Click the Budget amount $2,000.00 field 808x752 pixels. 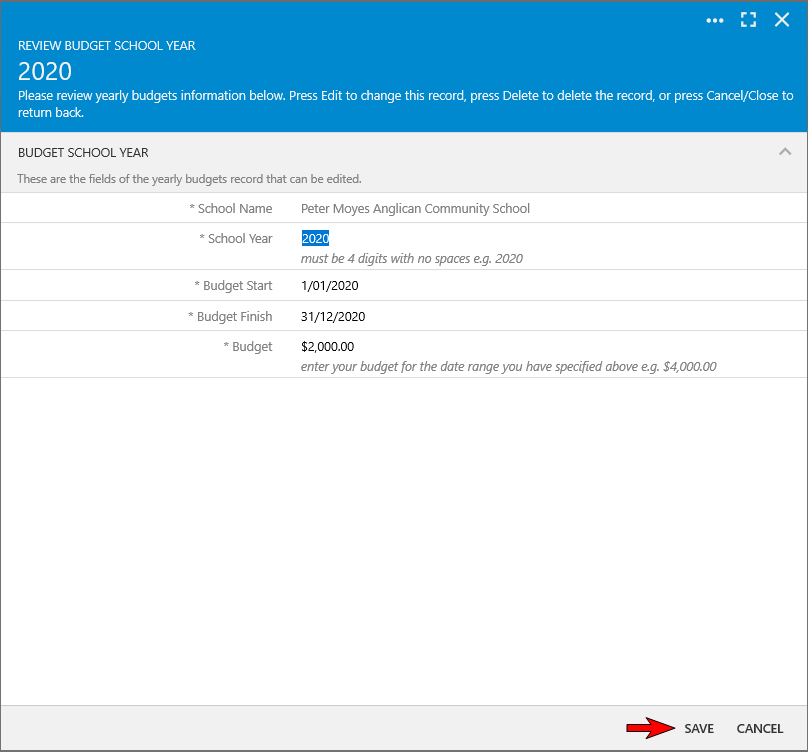point(327,347)
